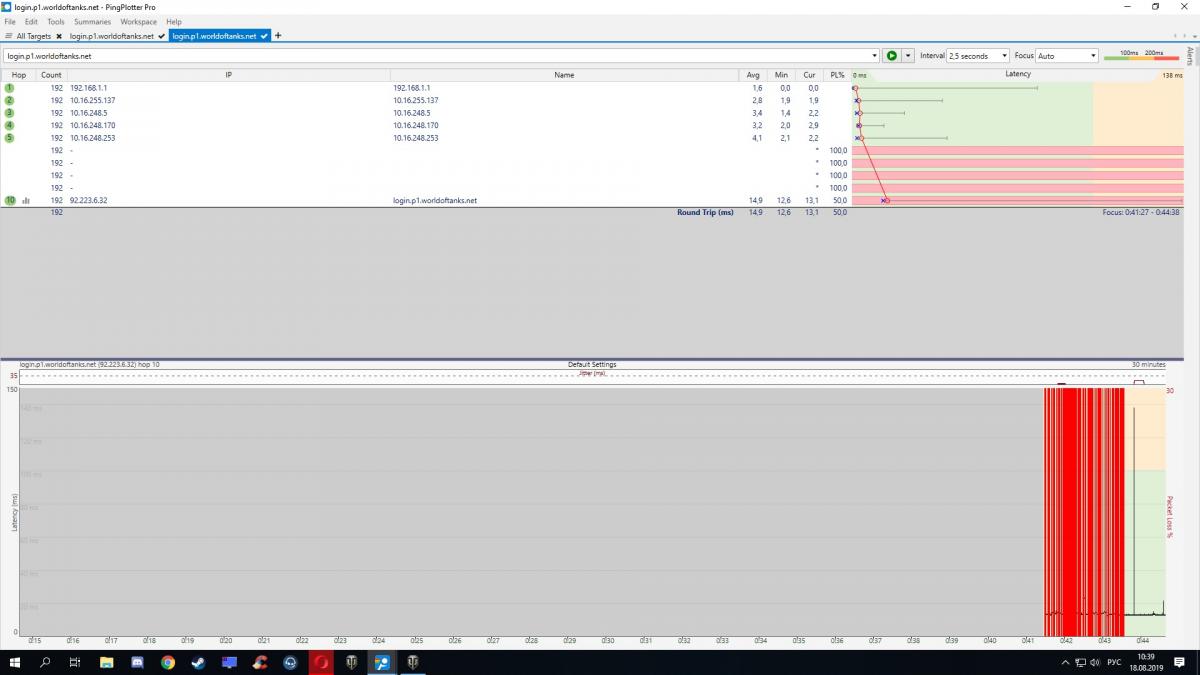Open the Workspace menu
The width and height of the screenshot is (1200, 675).
coord(138,21)
